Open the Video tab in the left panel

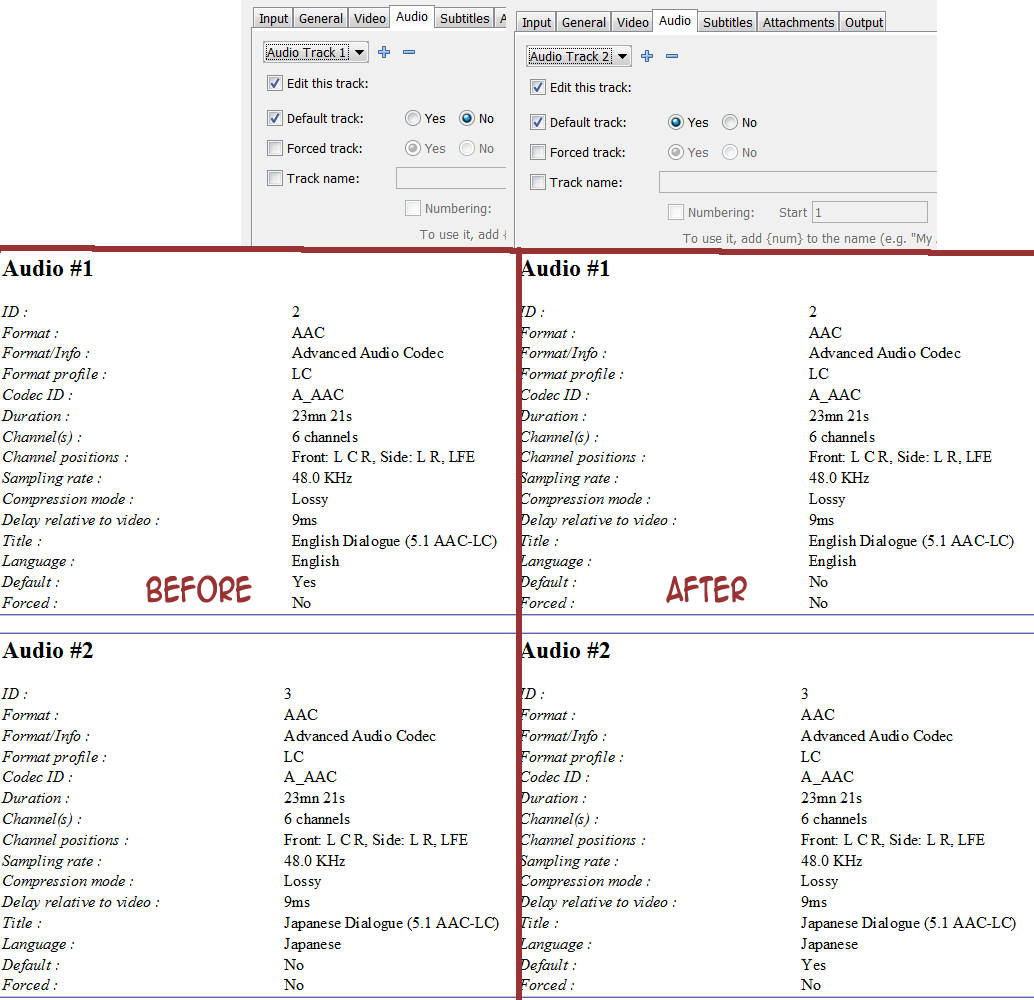(x=368, y=17)
